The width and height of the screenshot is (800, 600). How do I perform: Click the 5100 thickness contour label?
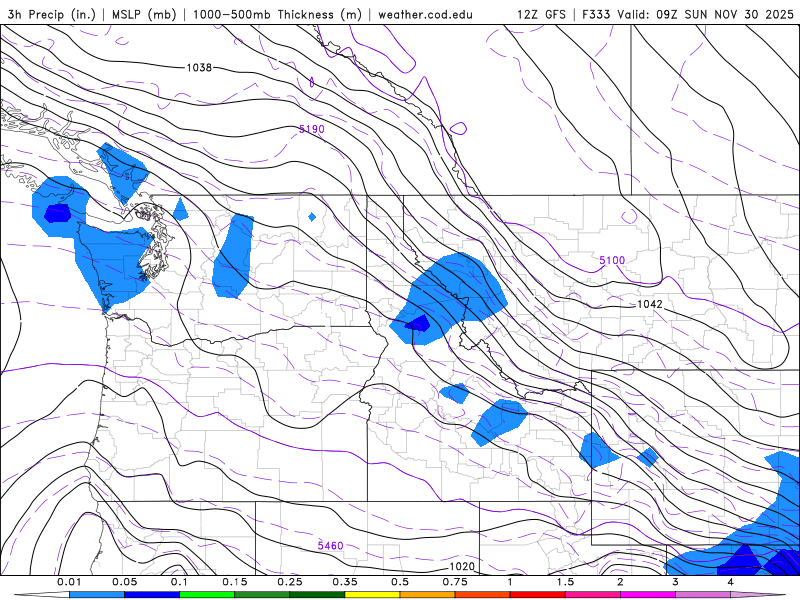tap(612, 260)
